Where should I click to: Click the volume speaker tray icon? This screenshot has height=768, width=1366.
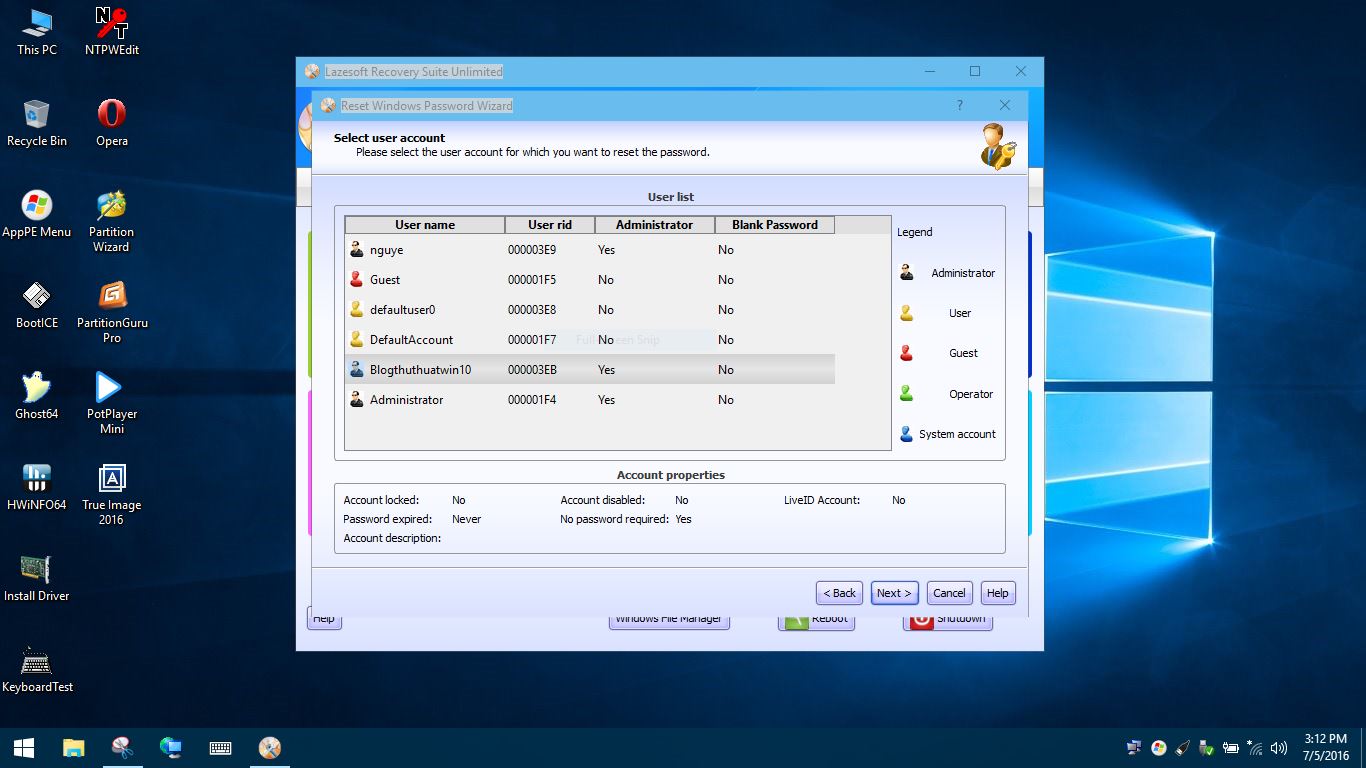1278,748
